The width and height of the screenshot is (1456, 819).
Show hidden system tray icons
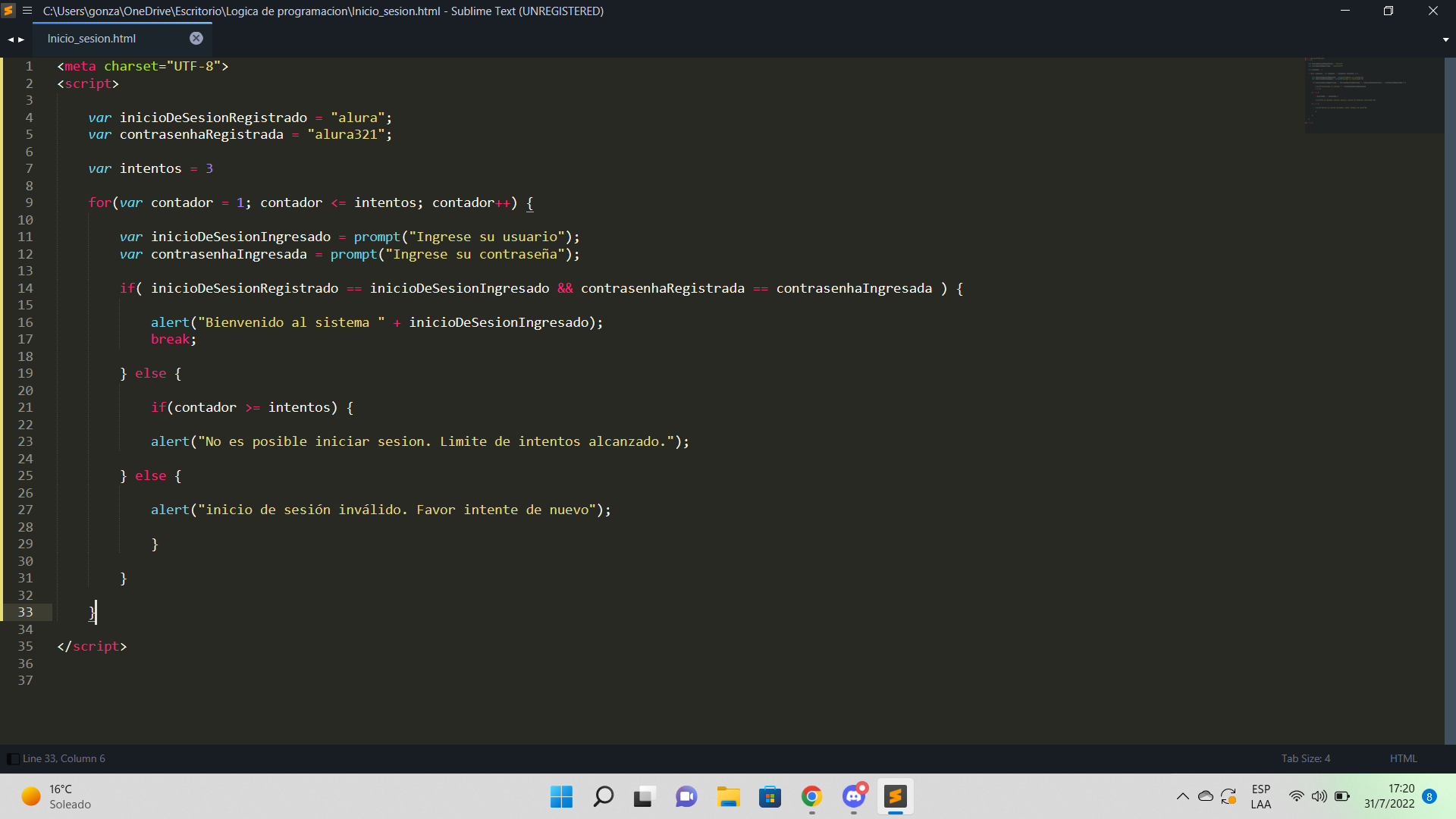1182,796
